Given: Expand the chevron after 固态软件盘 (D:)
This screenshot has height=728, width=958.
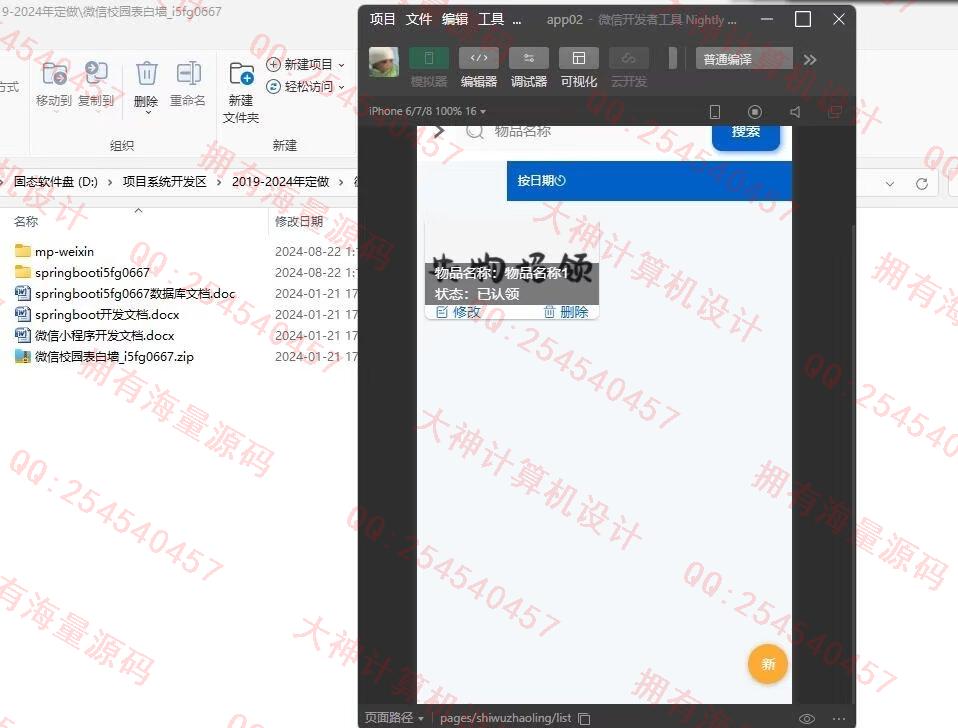Looking at the screenshot, I should point(110,182).
